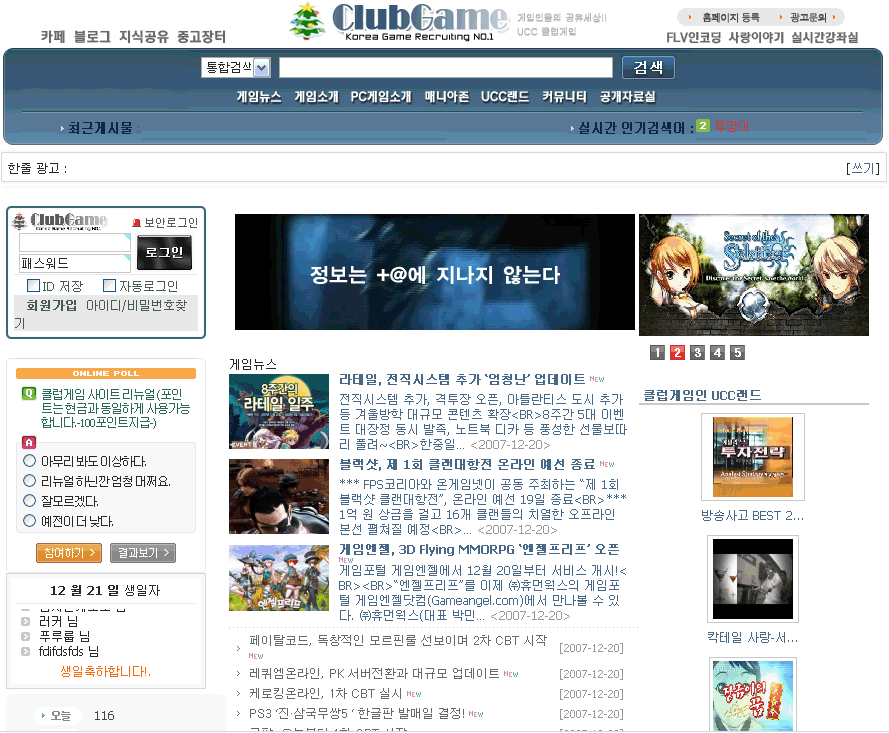Click banner page number 1

657,353
